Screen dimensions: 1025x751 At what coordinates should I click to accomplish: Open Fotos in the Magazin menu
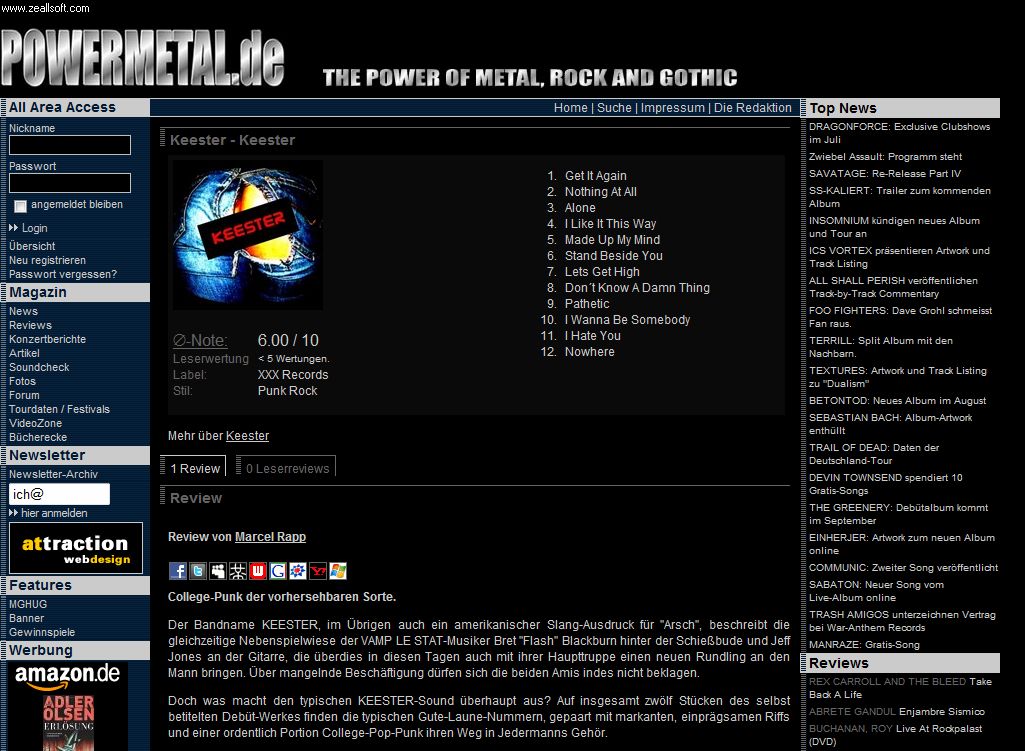(22, 381)
